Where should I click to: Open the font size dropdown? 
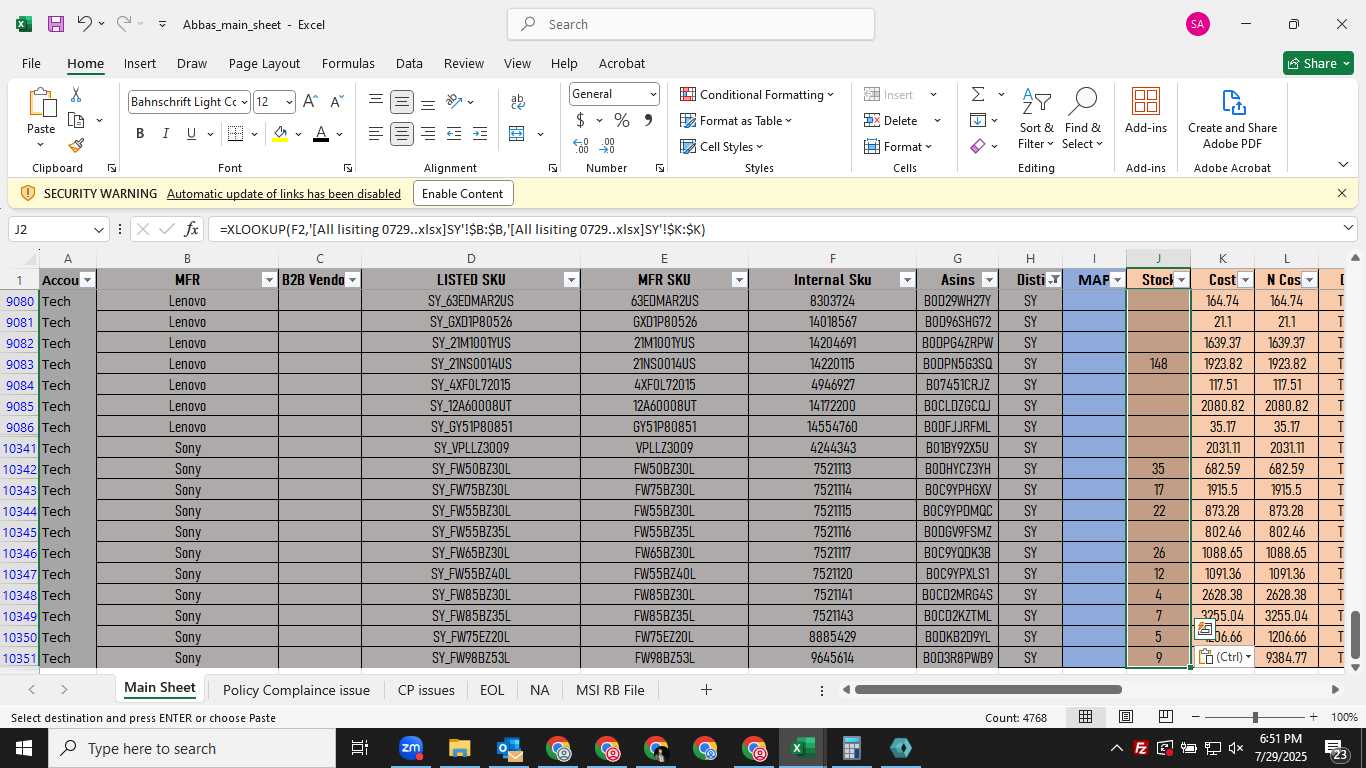point(289,102)
